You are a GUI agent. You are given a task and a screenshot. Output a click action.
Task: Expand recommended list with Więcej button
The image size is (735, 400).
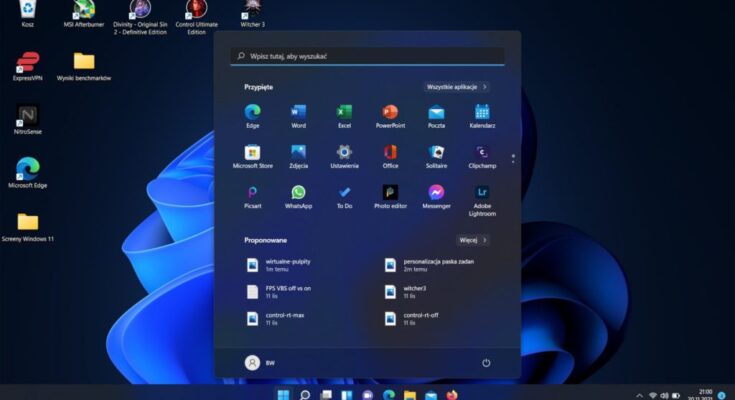tap(473, 240)
